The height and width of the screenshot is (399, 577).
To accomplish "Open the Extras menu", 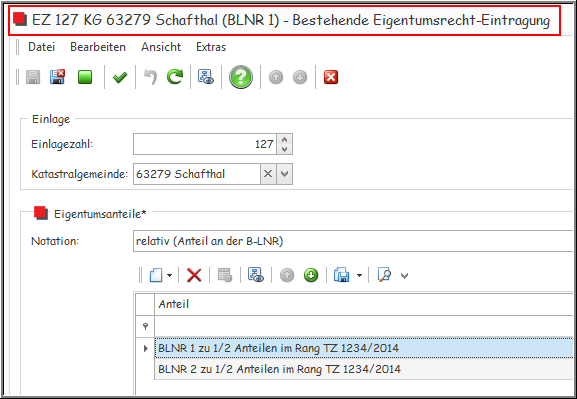I will click(x=211, y=47).
